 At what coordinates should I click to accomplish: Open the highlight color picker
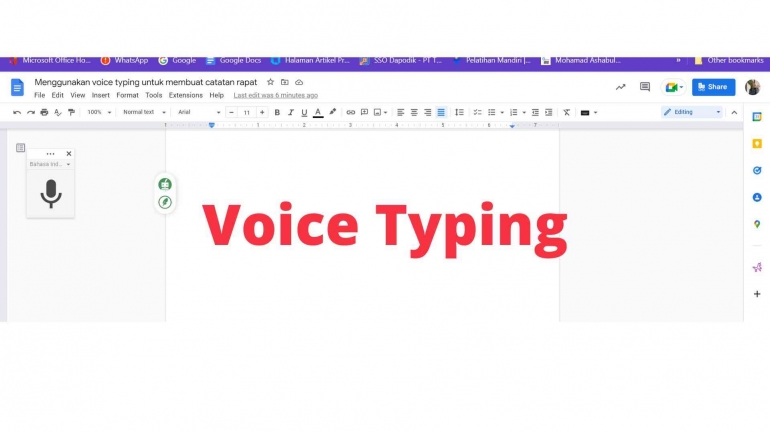click(x=332, y=112)
